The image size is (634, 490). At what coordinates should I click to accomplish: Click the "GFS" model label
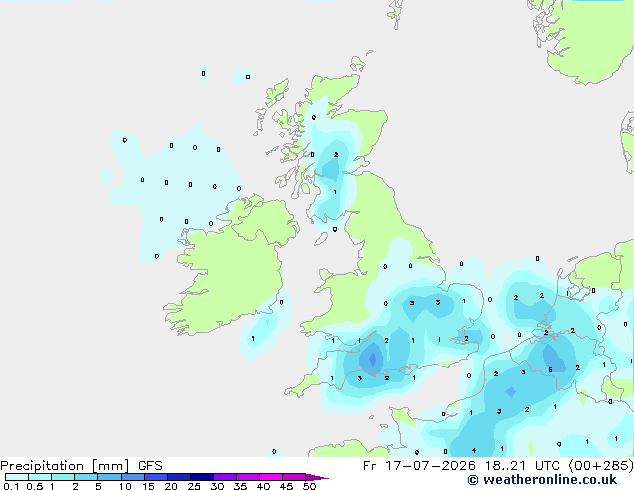coord(150,466)
